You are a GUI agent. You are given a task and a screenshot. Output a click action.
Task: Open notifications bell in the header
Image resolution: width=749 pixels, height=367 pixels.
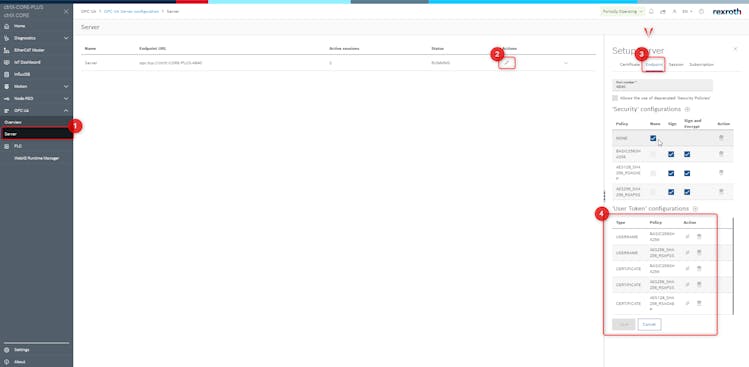tap(651, 11)
